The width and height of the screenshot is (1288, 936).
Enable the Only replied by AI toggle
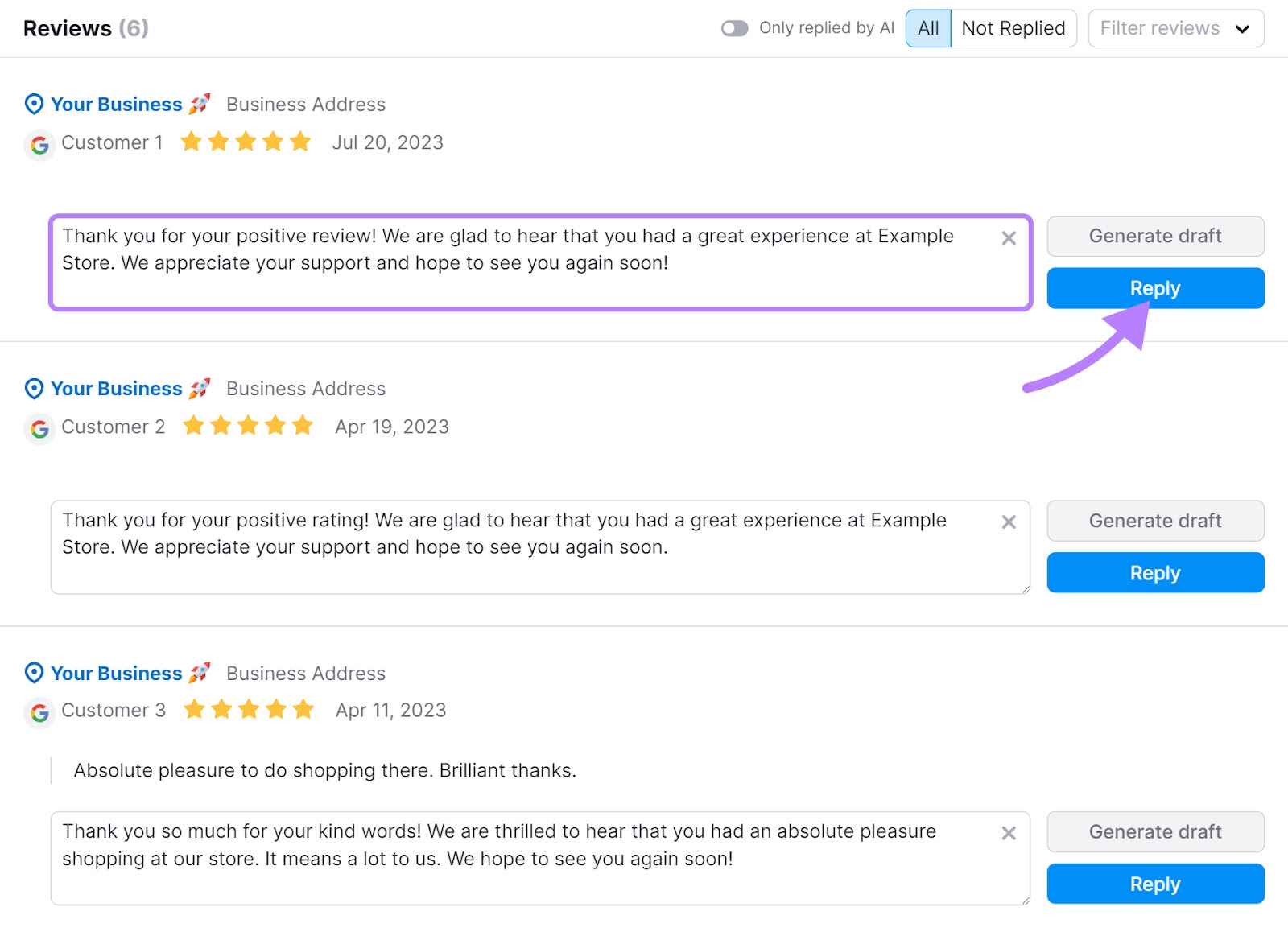tap(734, 27)
